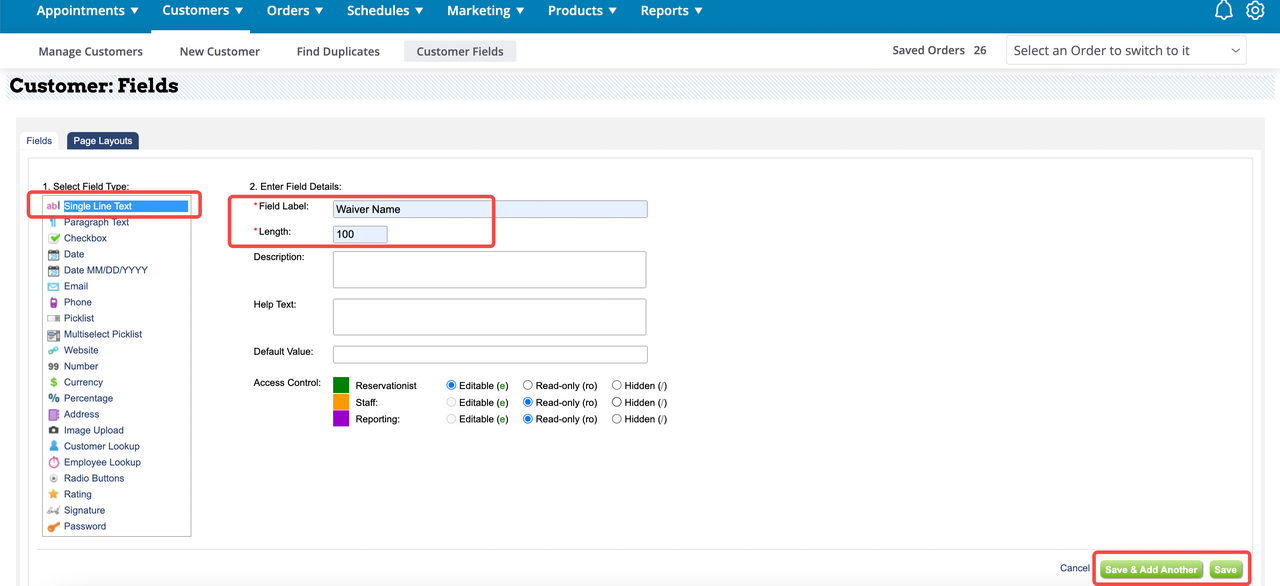1280x586 pixels.
Task: Select the Phone field icon
Action: click(54, 302)
